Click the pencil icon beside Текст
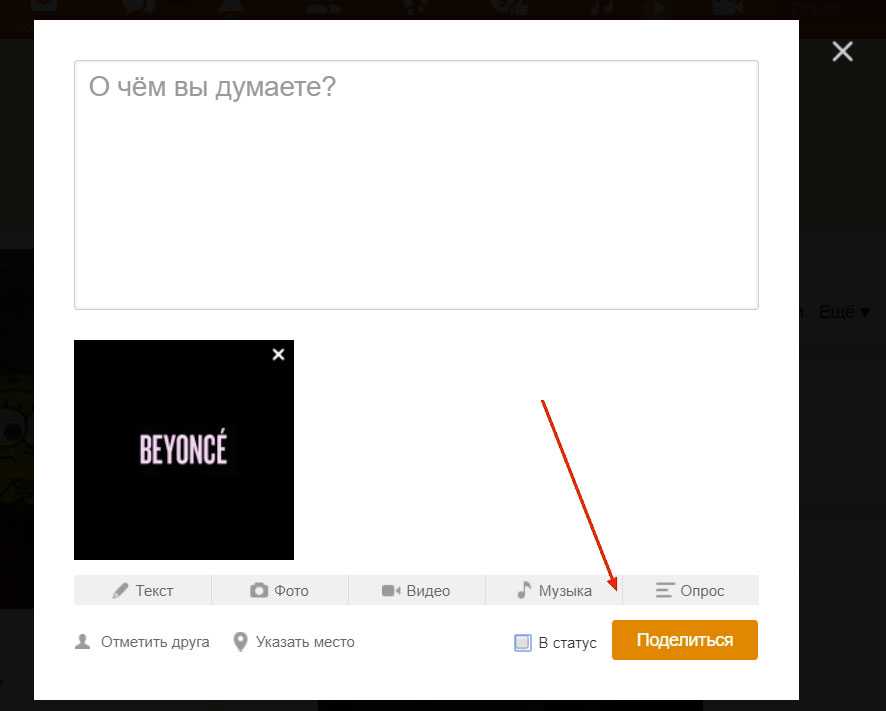 (x=121, y=591)
